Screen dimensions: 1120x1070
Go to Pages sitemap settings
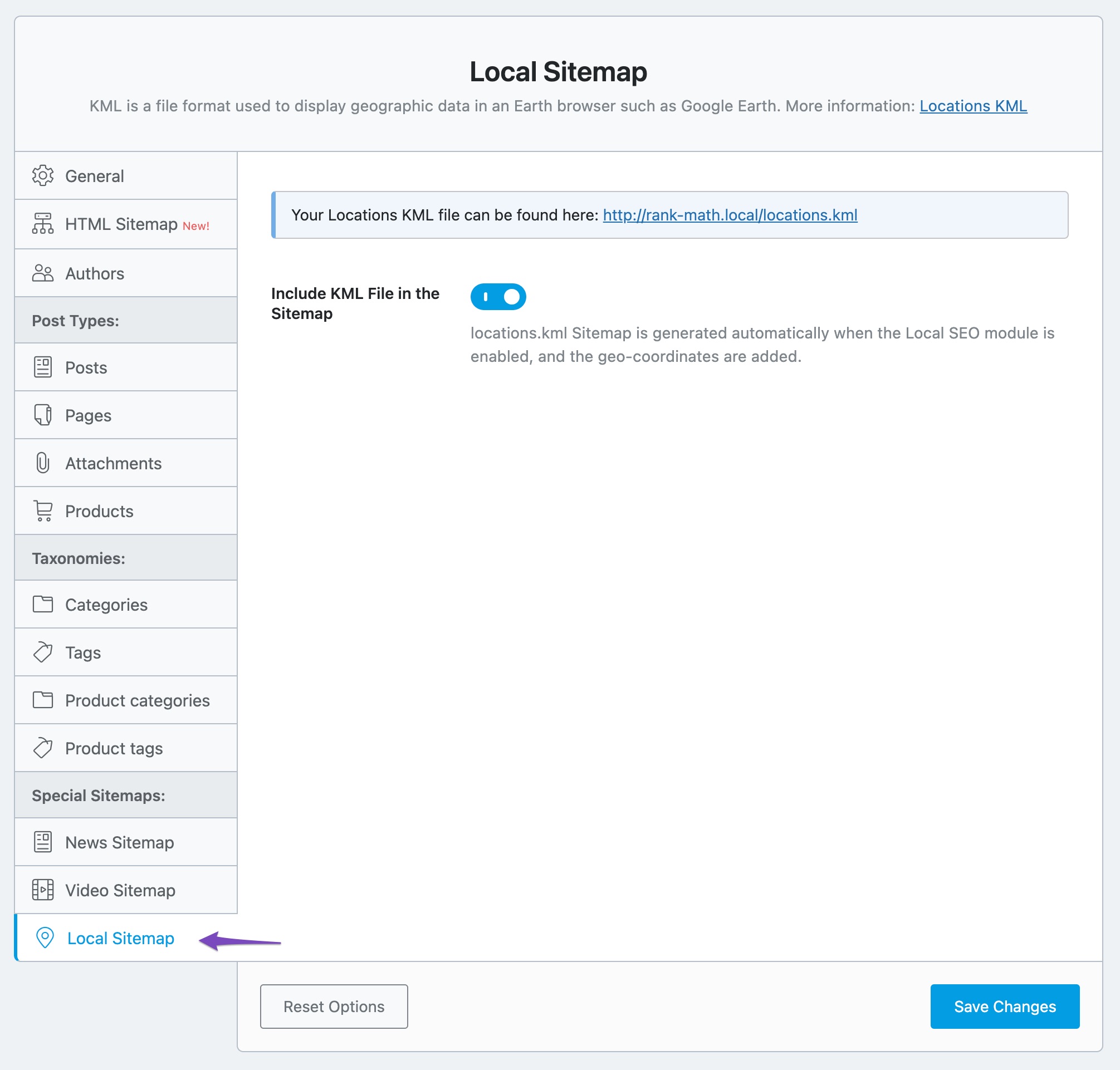126,415
